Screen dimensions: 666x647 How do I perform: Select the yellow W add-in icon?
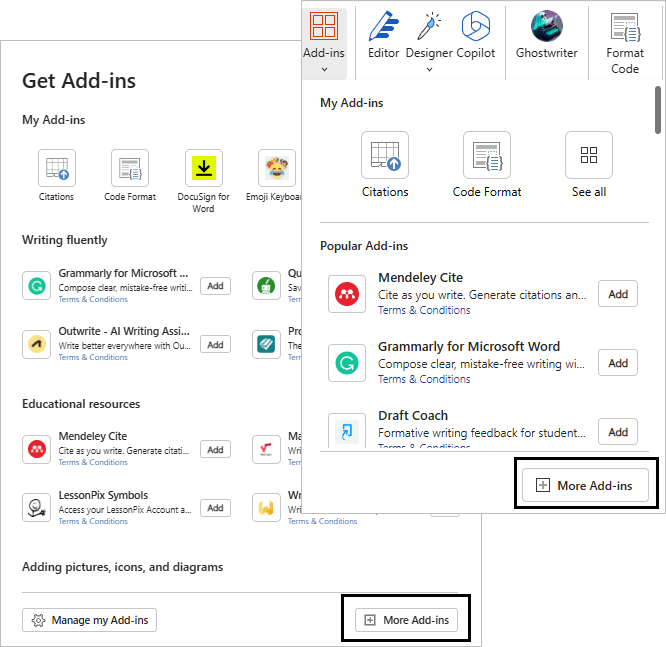click(x=266, y=507)
